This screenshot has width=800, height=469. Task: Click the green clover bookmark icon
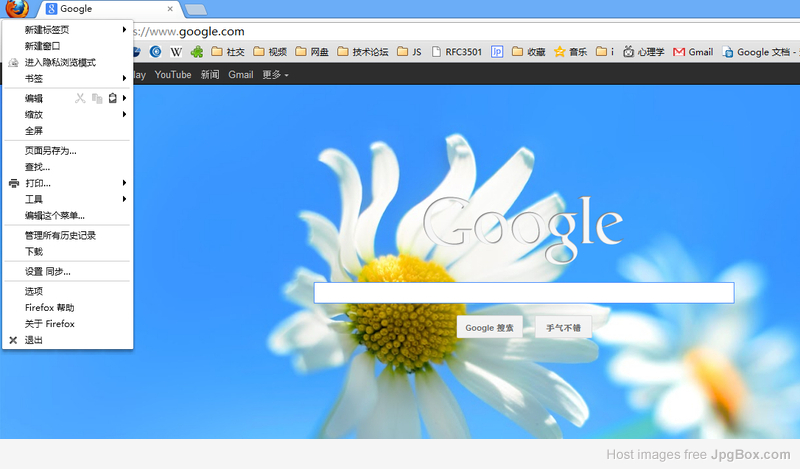198,52
